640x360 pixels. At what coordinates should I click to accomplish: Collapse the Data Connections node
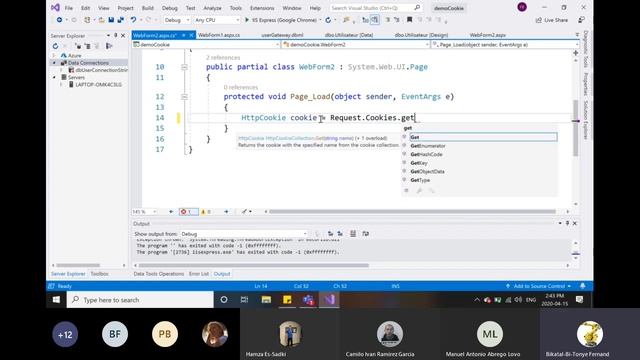pos(54,62)
